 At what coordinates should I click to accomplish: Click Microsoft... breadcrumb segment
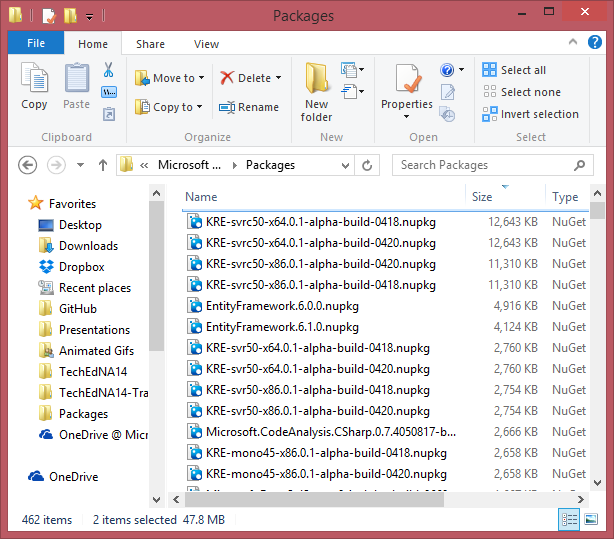(x=190, y=165)
